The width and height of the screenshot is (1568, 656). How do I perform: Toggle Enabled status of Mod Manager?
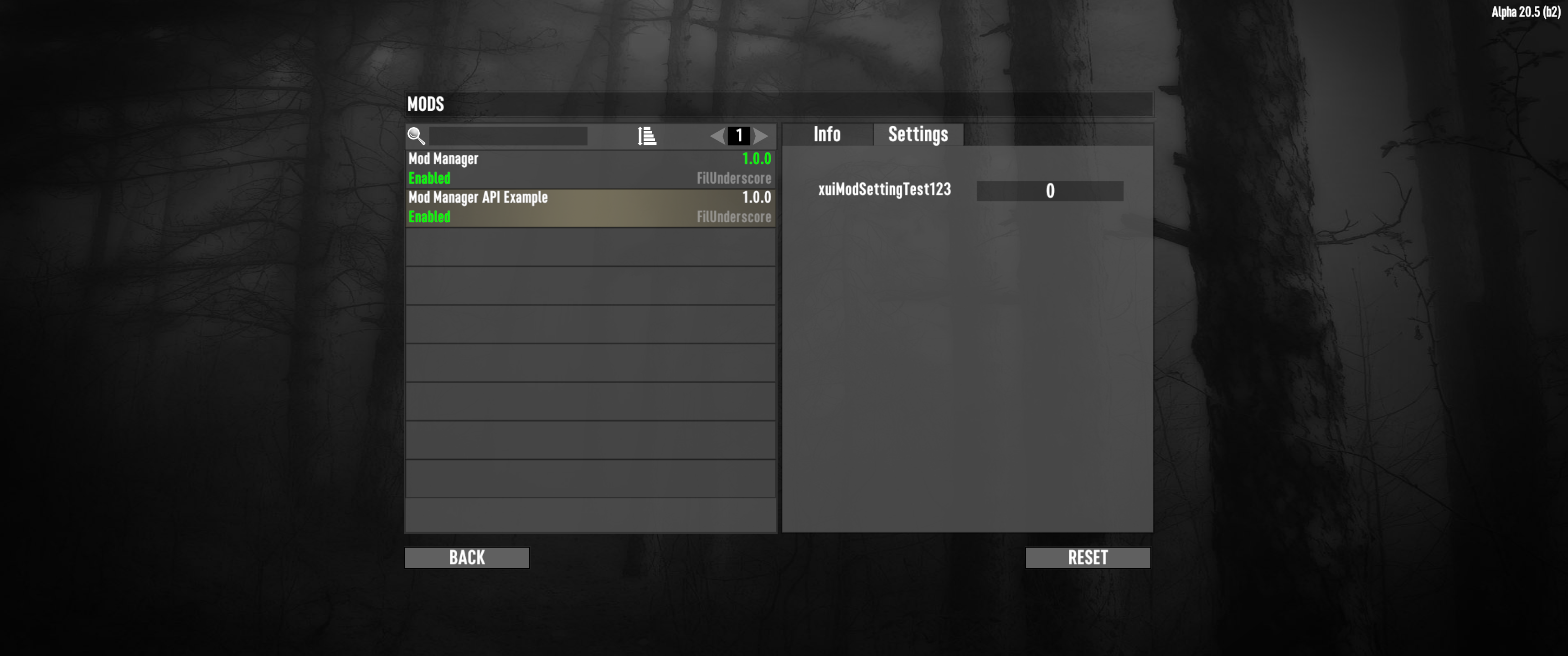point(429,178)
